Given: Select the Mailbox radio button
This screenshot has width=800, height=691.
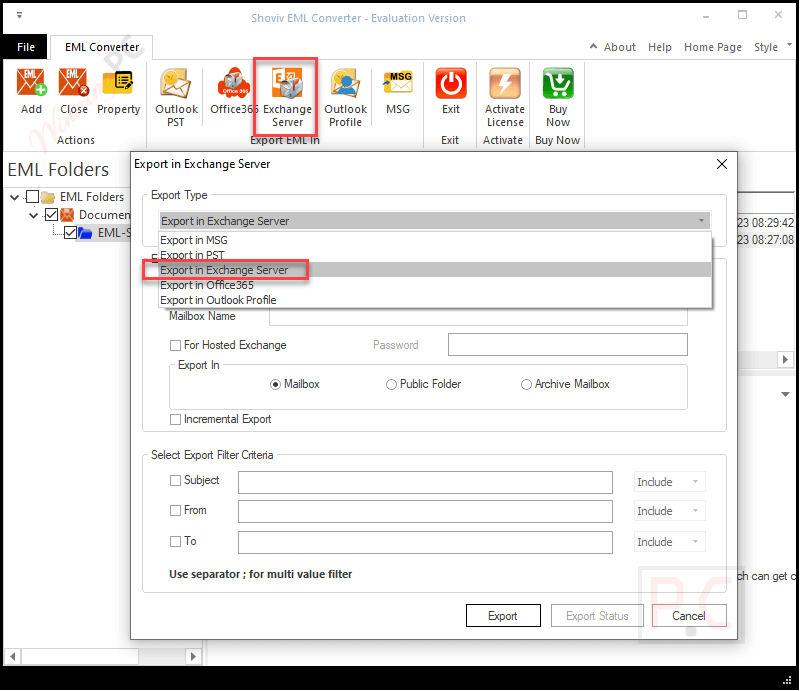Looking at the screenshot, I should pyautogui.click(x=276, y=385).
